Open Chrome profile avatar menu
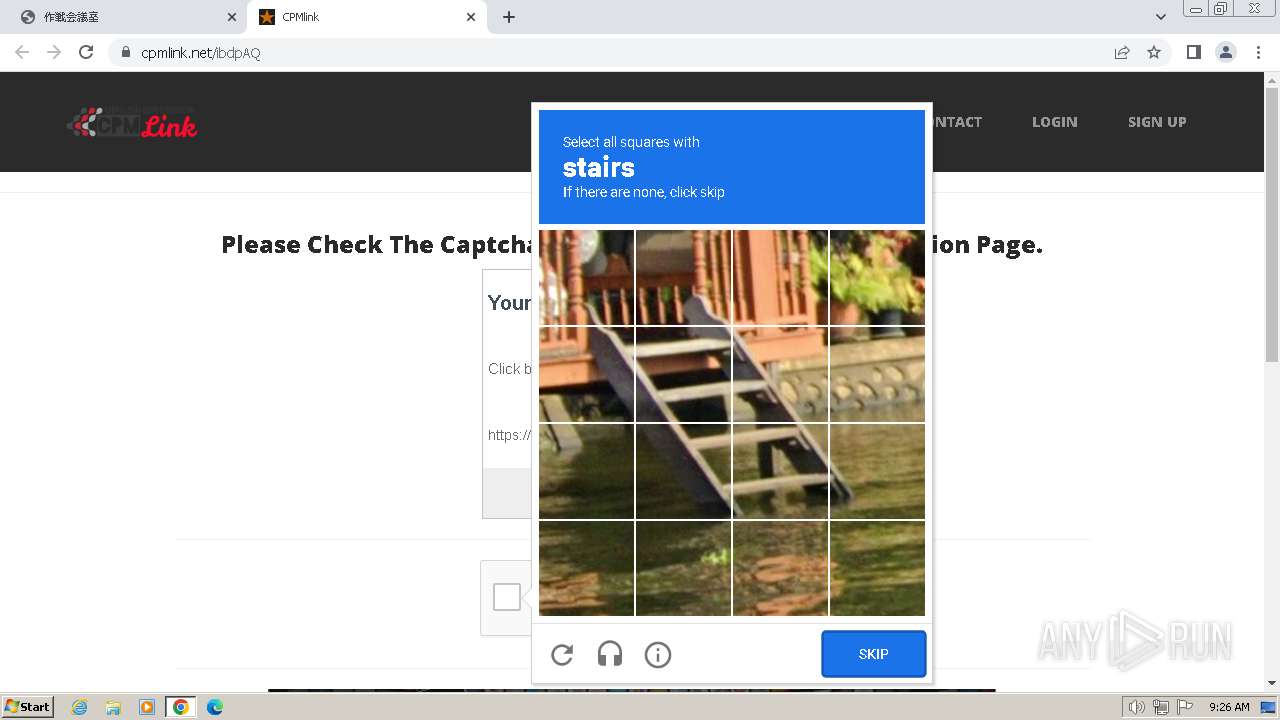Screen dimensions: 1280x720 (x=1226, y=52)
